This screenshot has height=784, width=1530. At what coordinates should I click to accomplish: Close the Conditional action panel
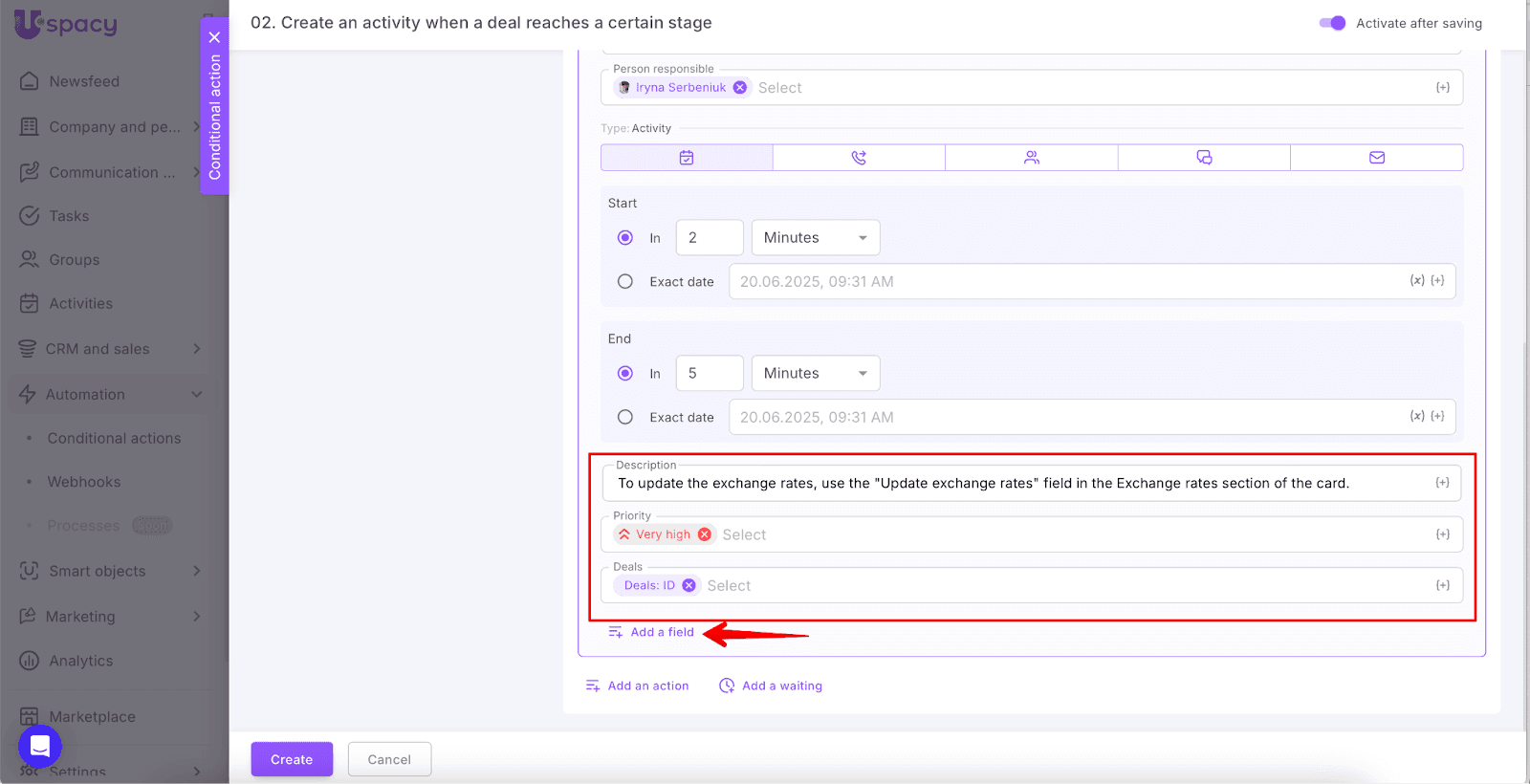pyautogui.click(x=214, y=37)
